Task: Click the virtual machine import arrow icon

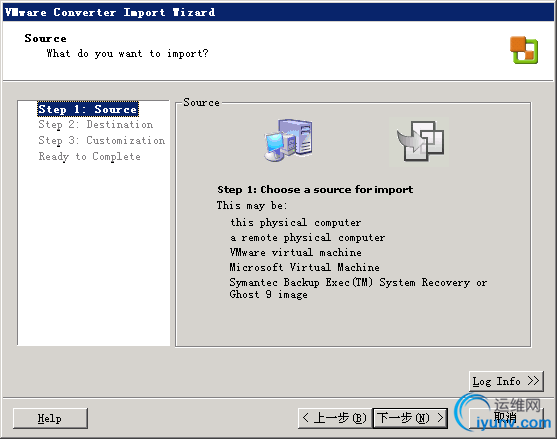Action: 419,142
